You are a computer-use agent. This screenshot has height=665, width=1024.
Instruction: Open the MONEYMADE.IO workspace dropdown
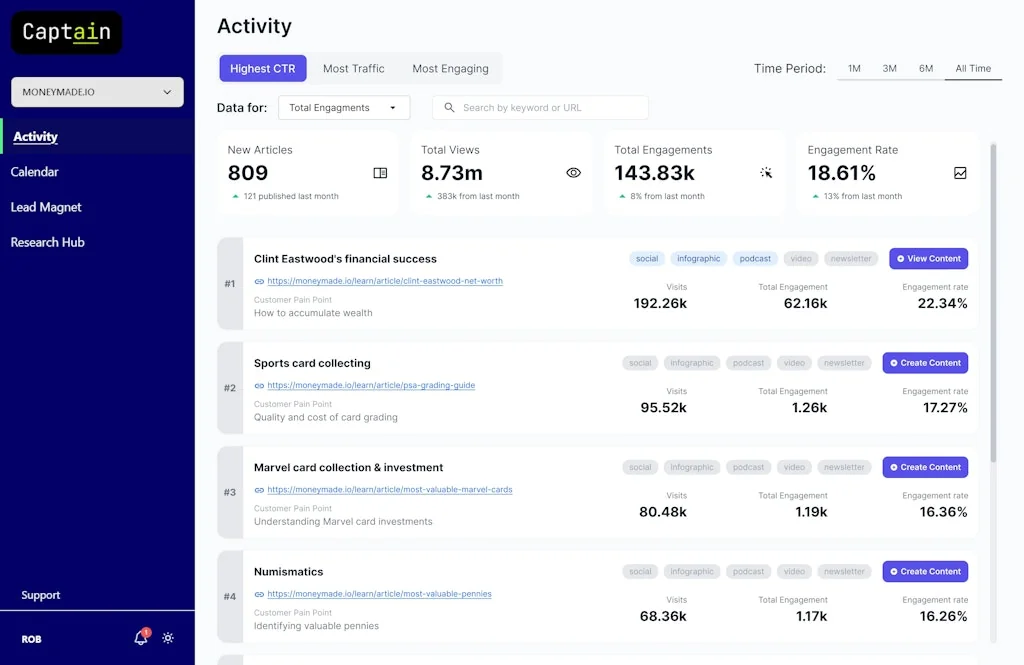[x=97, y=92]
